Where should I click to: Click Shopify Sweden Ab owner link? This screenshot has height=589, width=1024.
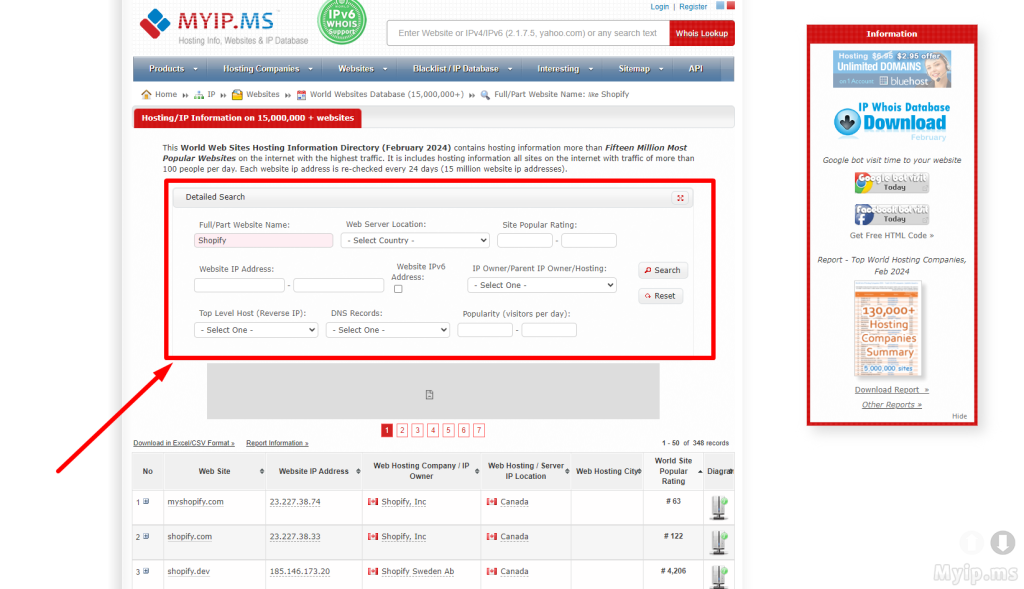click(x=418, y=571)
